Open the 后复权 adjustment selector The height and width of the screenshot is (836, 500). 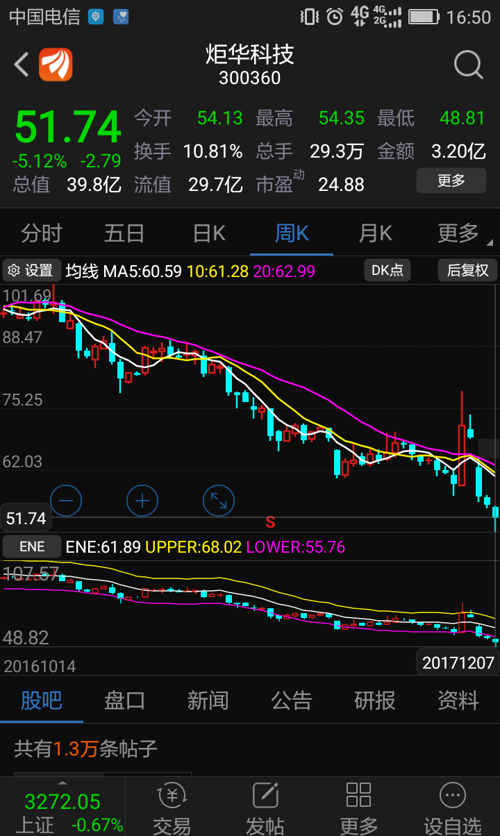click(467, 270)
